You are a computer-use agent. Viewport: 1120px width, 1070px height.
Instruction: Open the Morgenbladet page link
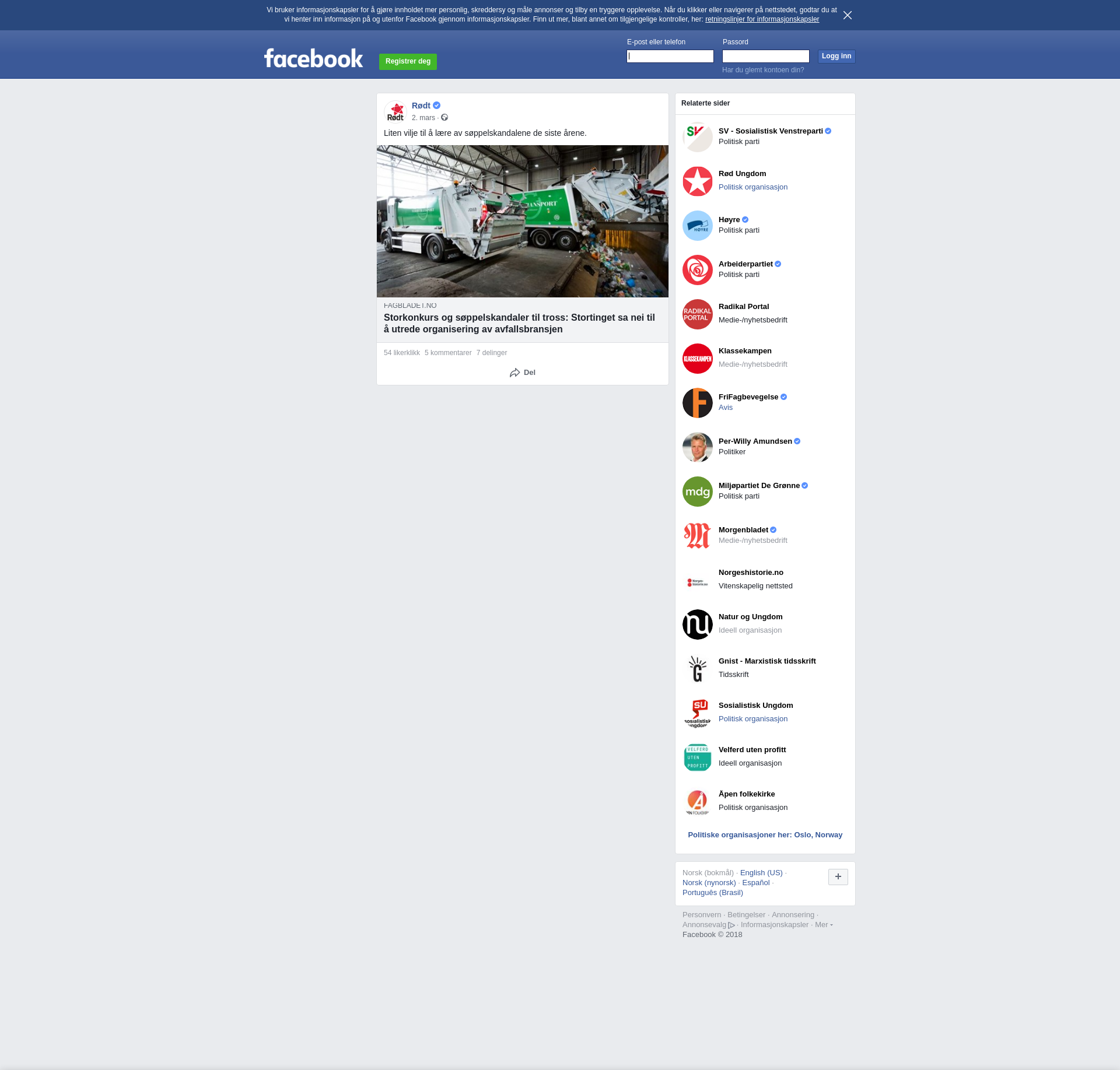(743, 530)
